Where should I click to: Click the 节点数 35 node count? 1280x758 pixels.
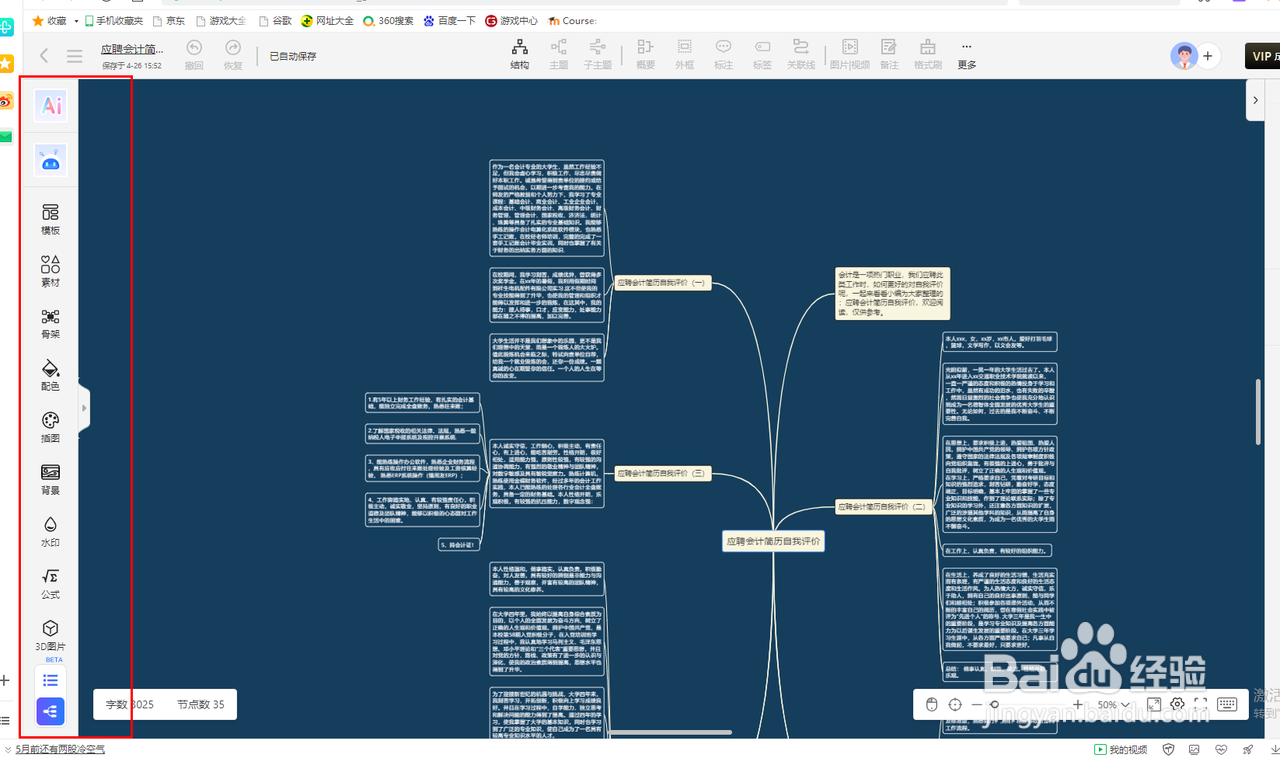(x=201, y=705)
